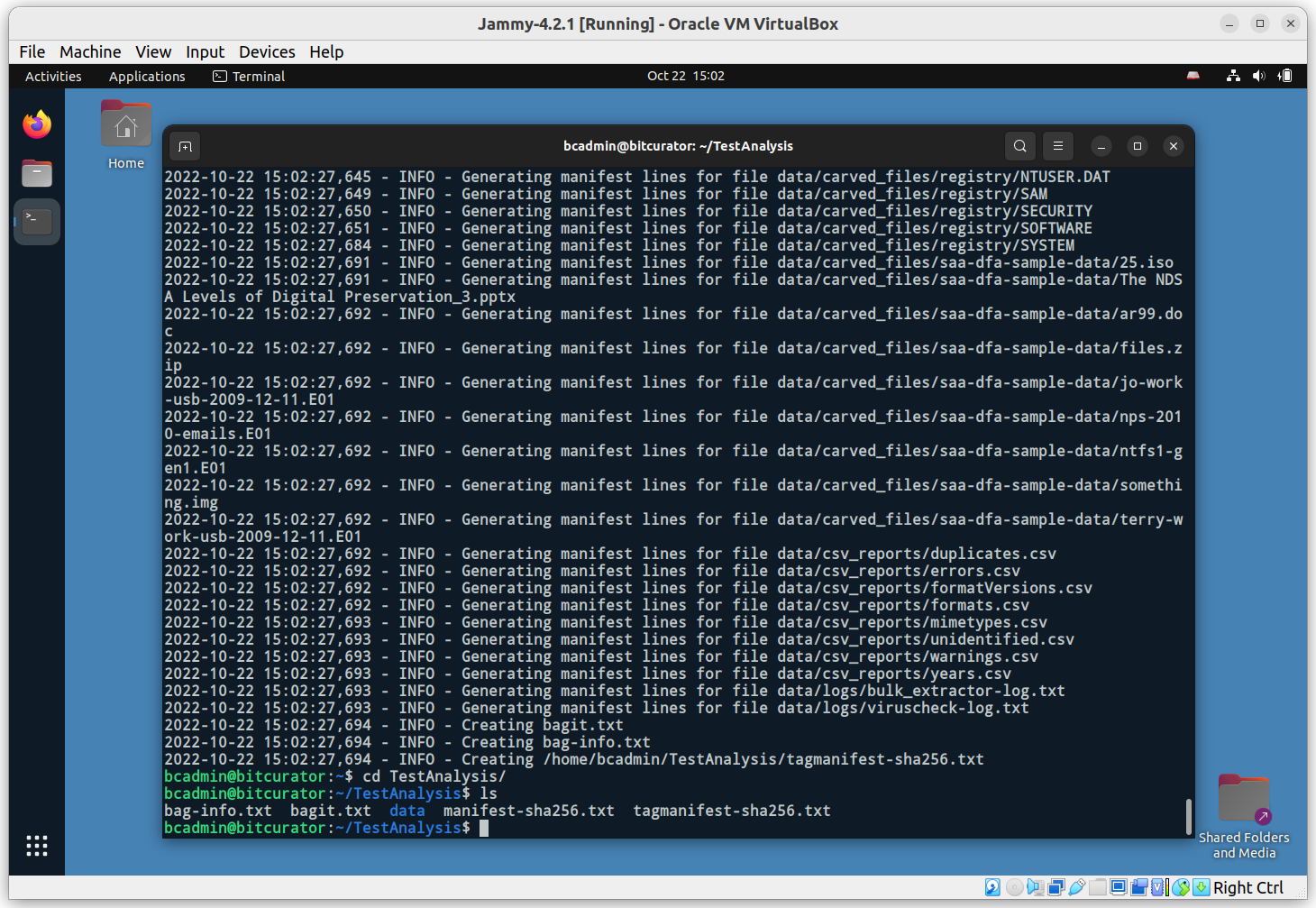Click the recording status icon
1316x908 pixels.
[x=1138, y=887]
